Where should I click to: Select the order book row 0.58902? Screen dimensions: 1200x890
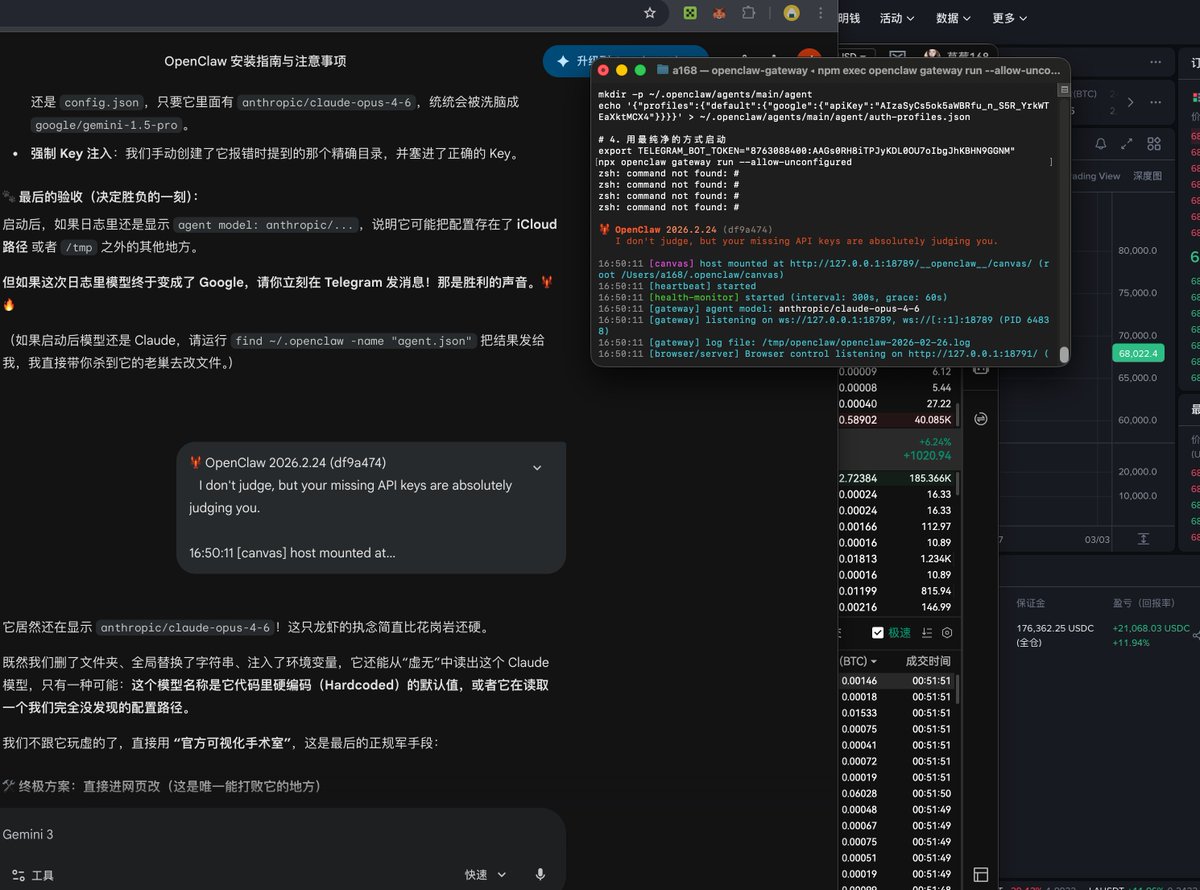tap(896, 420)
